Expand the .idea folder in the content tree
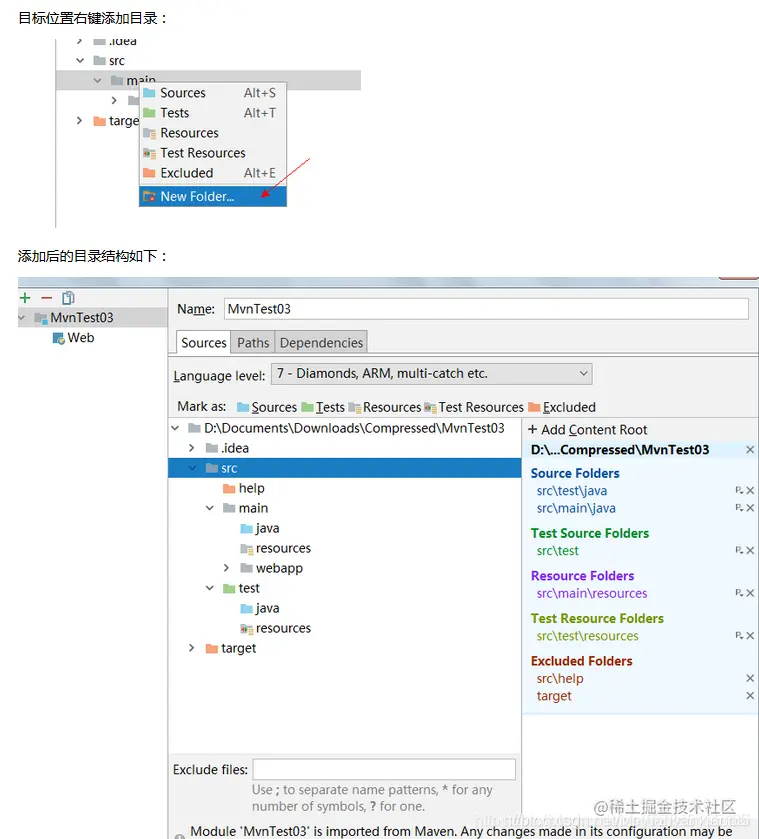The width and height of the screenshot is (759, 839). tap(192, 448)
